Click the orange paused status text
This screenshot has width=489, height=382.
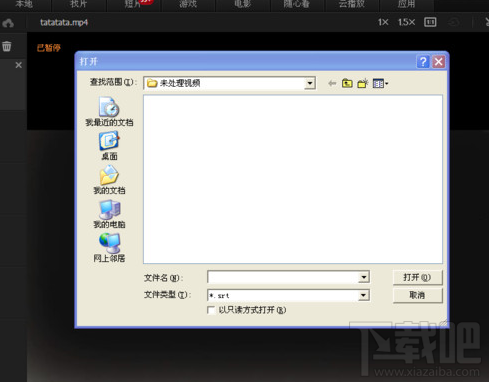click(49, 48)
